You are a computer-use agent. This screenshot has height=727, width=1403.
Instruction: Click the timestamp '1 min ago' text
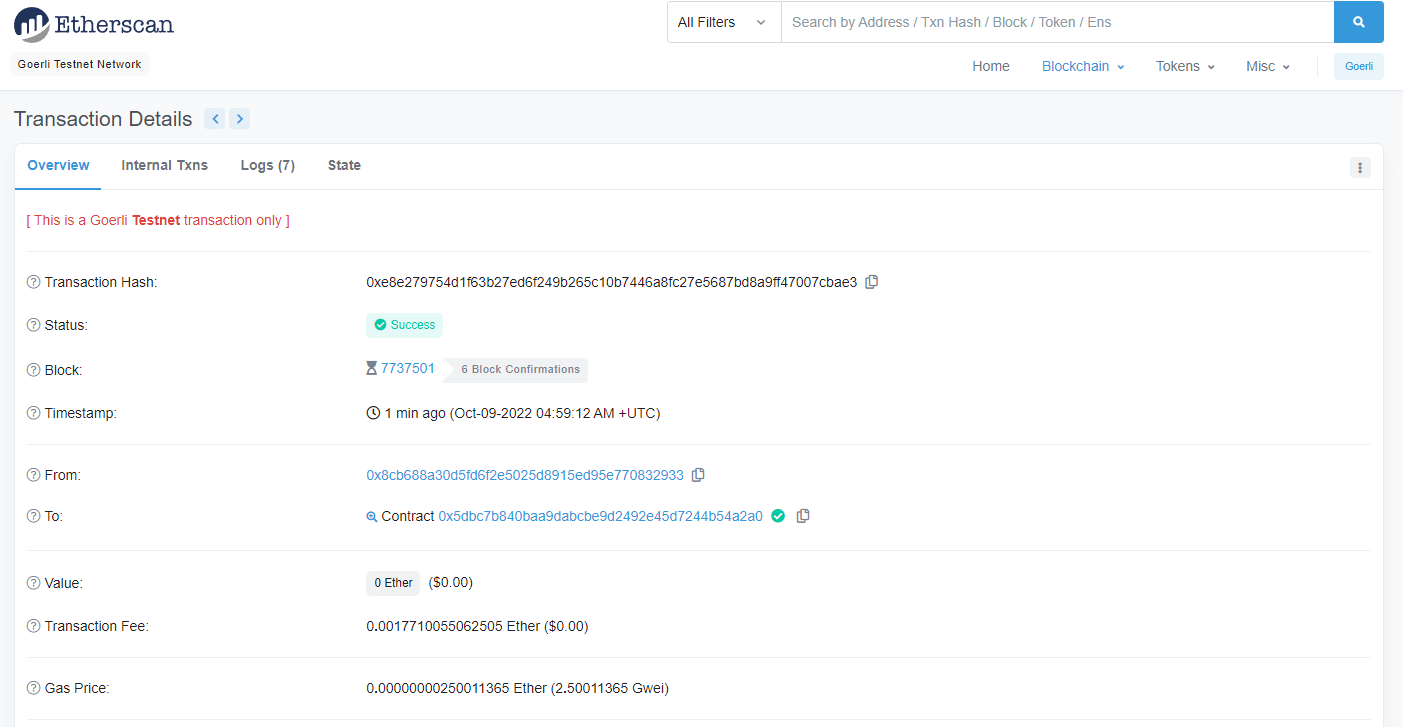415,413
